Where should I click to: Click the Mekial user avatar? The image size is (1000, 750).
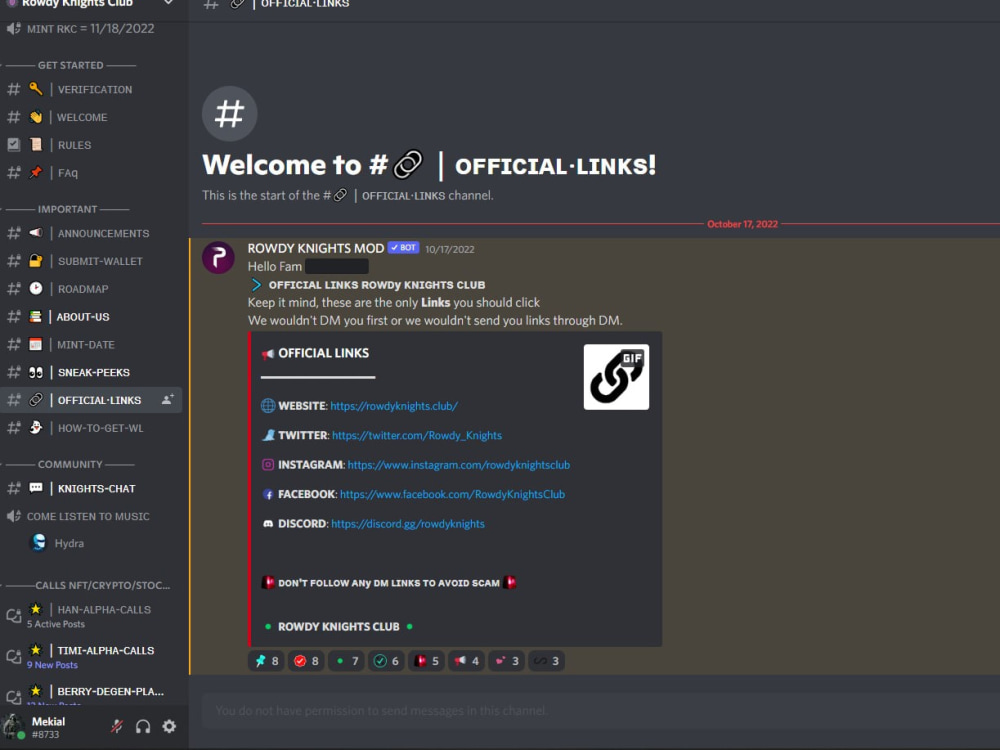click(13, 726)
